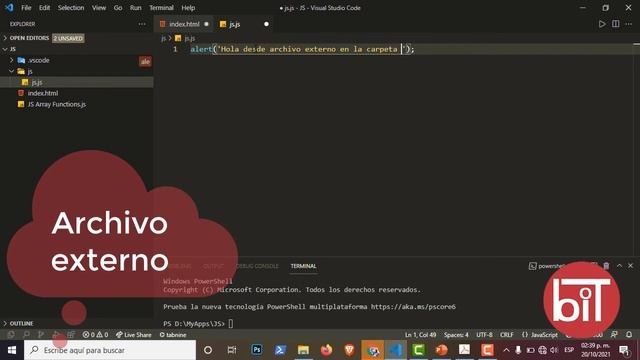
Task: Open Cortana circle on the taskbar
Action: 208,350
